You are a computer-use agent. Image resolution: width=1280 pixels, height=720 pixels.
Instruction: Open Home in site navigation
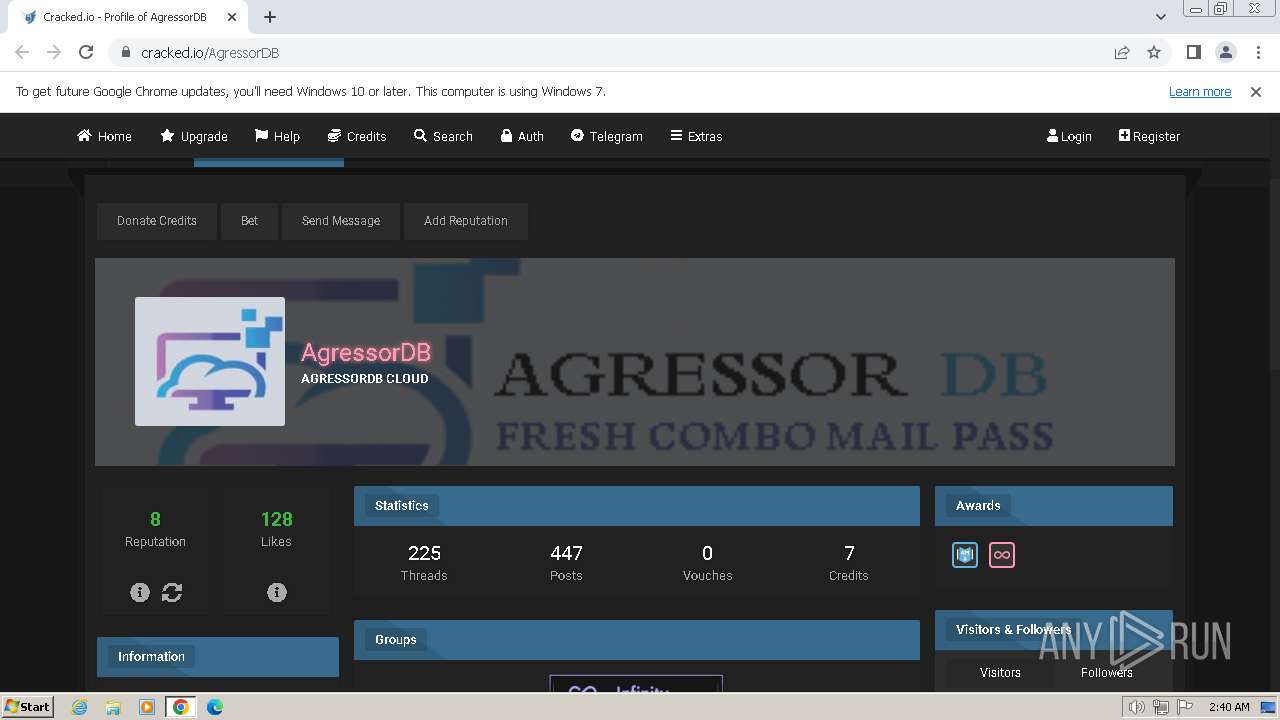pos(104,136)
